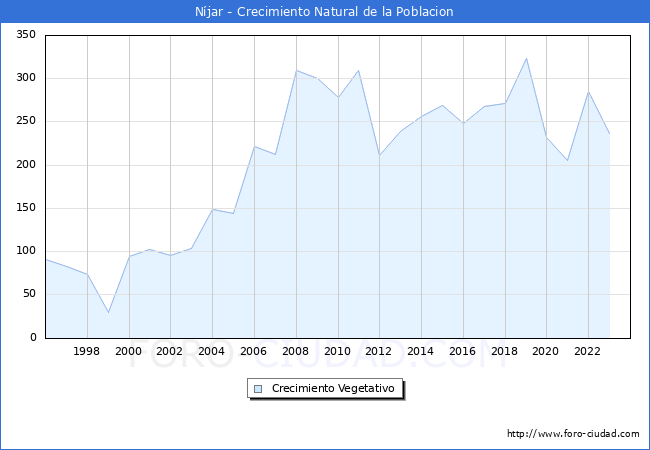Select the 100 value on y-axis
The image size is (650, 450).
coord(26,251)
